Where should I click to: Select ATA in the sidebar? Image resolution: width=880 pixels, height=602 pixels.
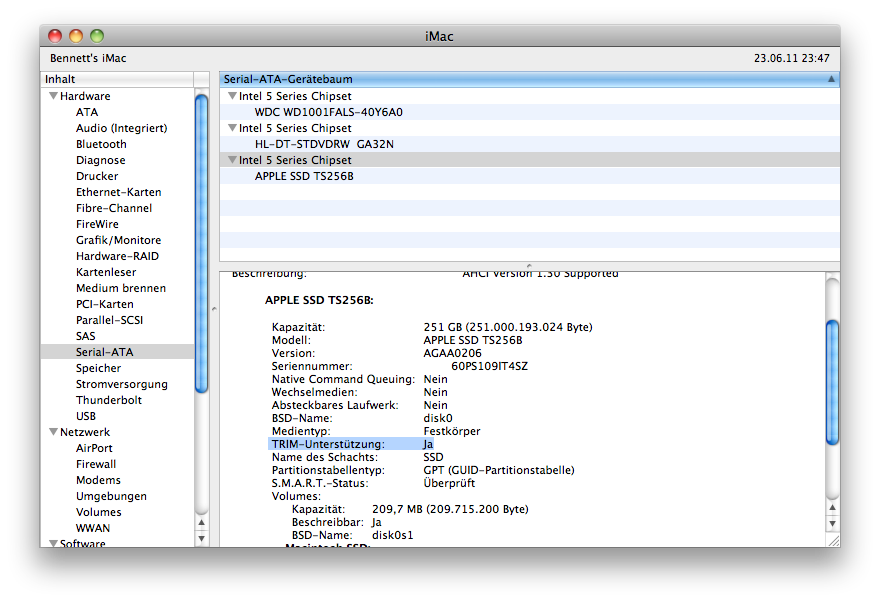[x=87, y=112]
